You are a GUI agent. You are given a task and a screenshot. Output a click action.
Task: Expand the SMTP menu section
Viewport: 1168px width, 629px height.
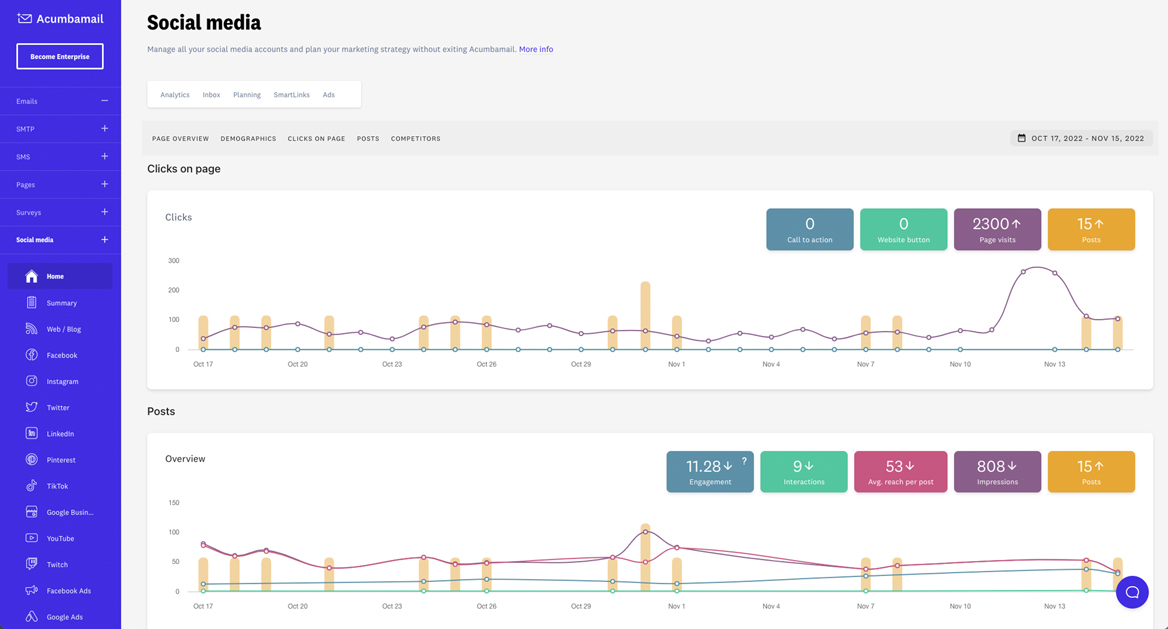point(104,129)
